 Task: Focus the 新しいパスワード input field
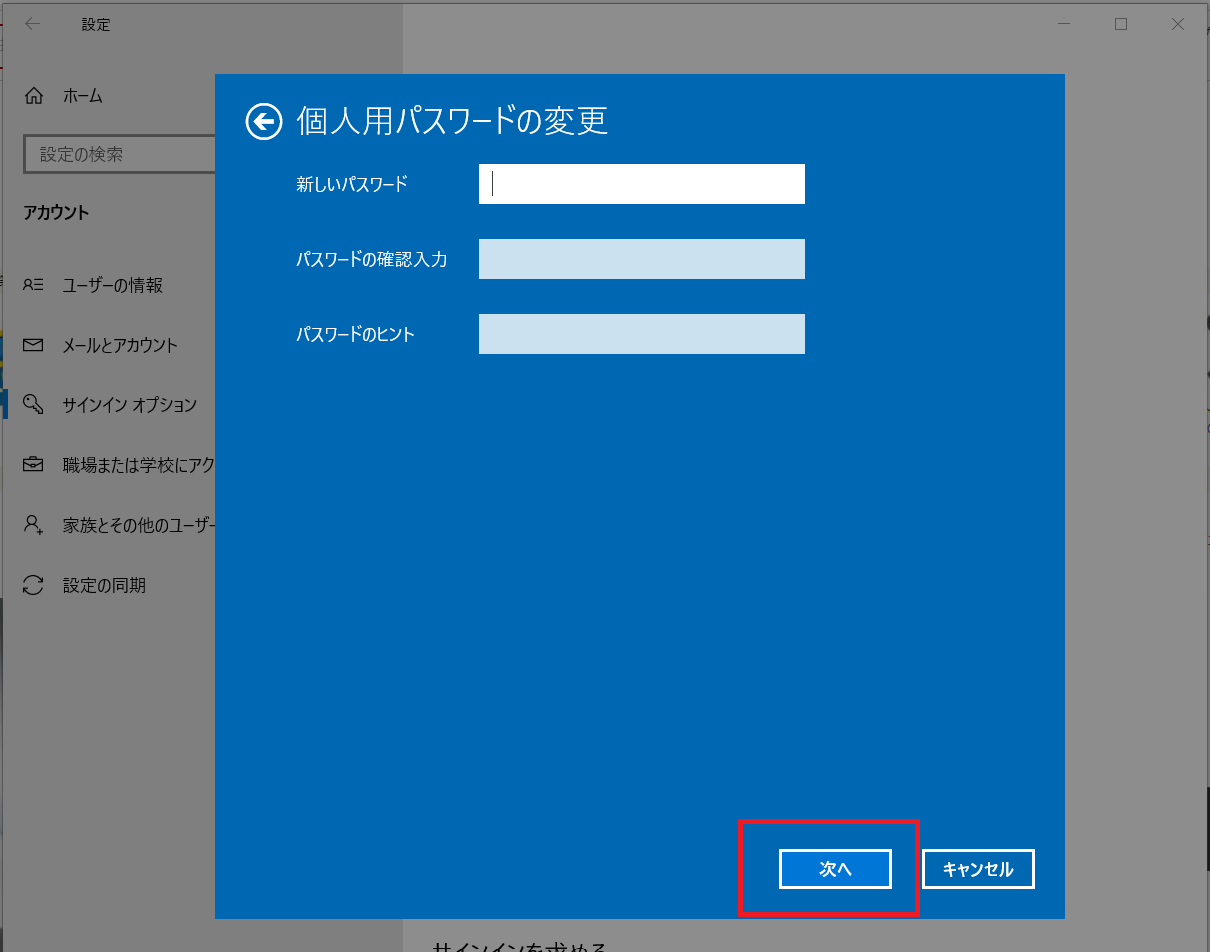(x=641, y=184)
